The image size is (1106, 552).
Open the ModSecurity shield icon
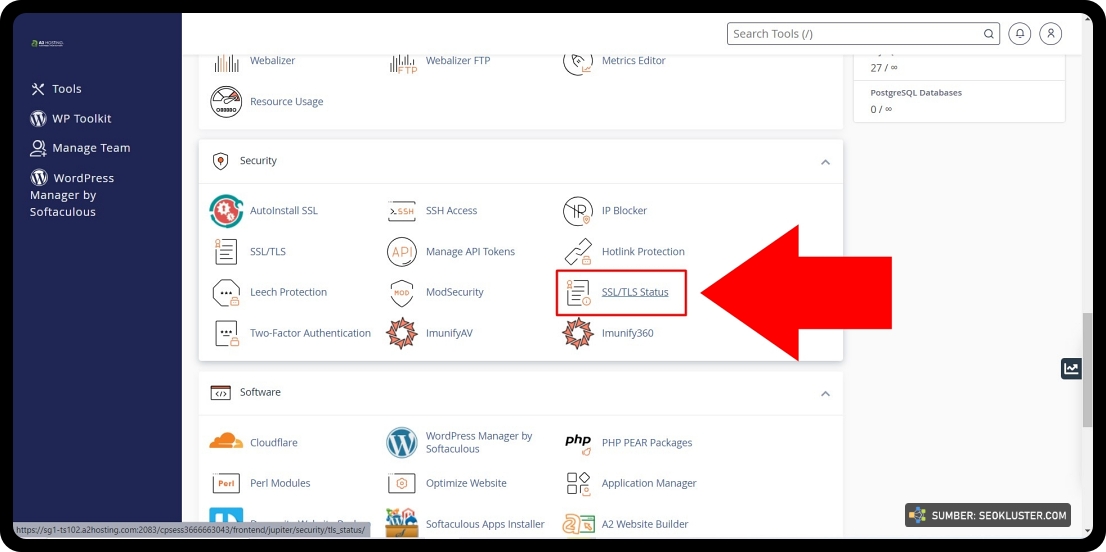click(x=402, y=293)
